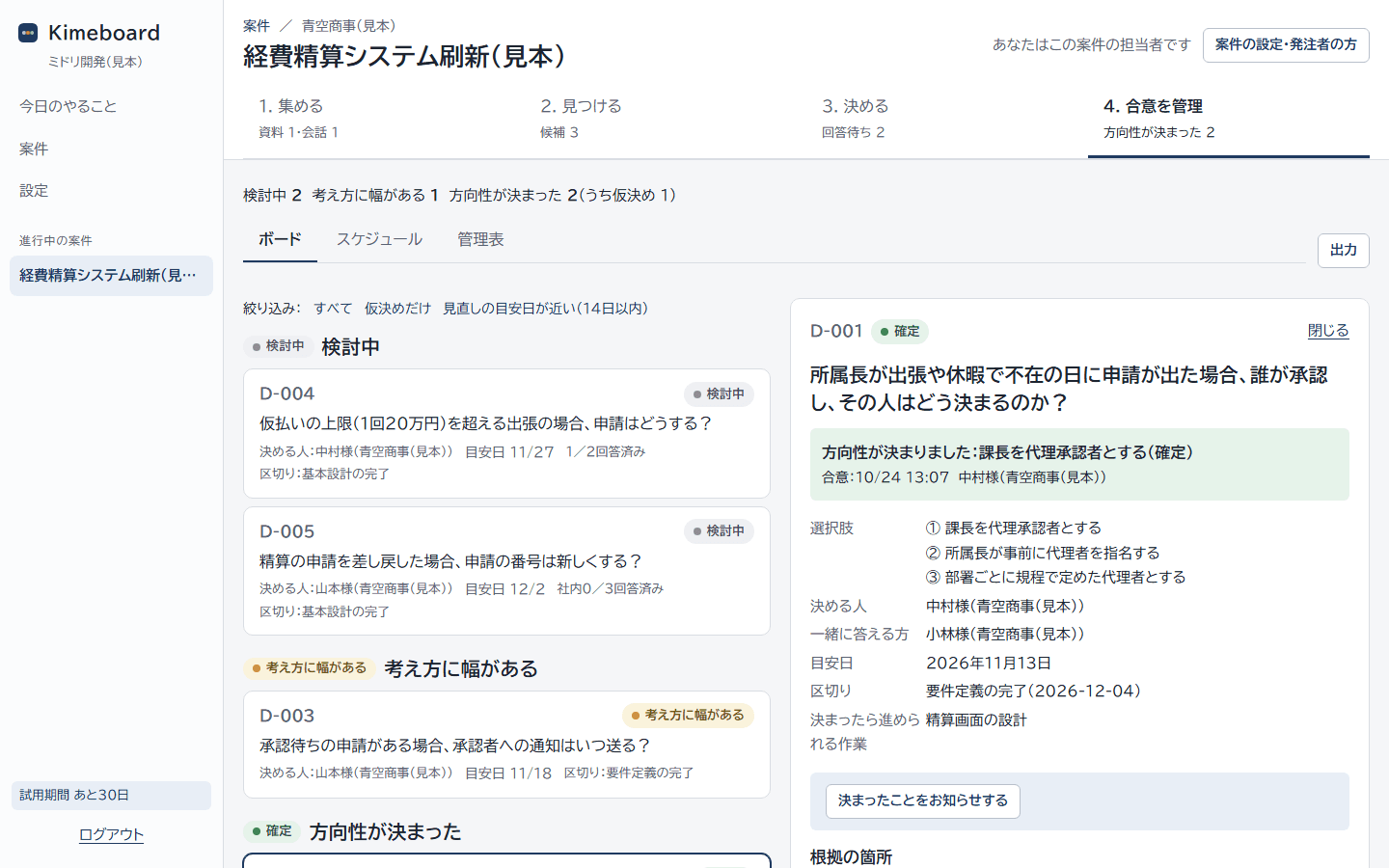Click option ② 所属長が事前に代理者を指名する
1389x868 pixels.
point(1043,554)
